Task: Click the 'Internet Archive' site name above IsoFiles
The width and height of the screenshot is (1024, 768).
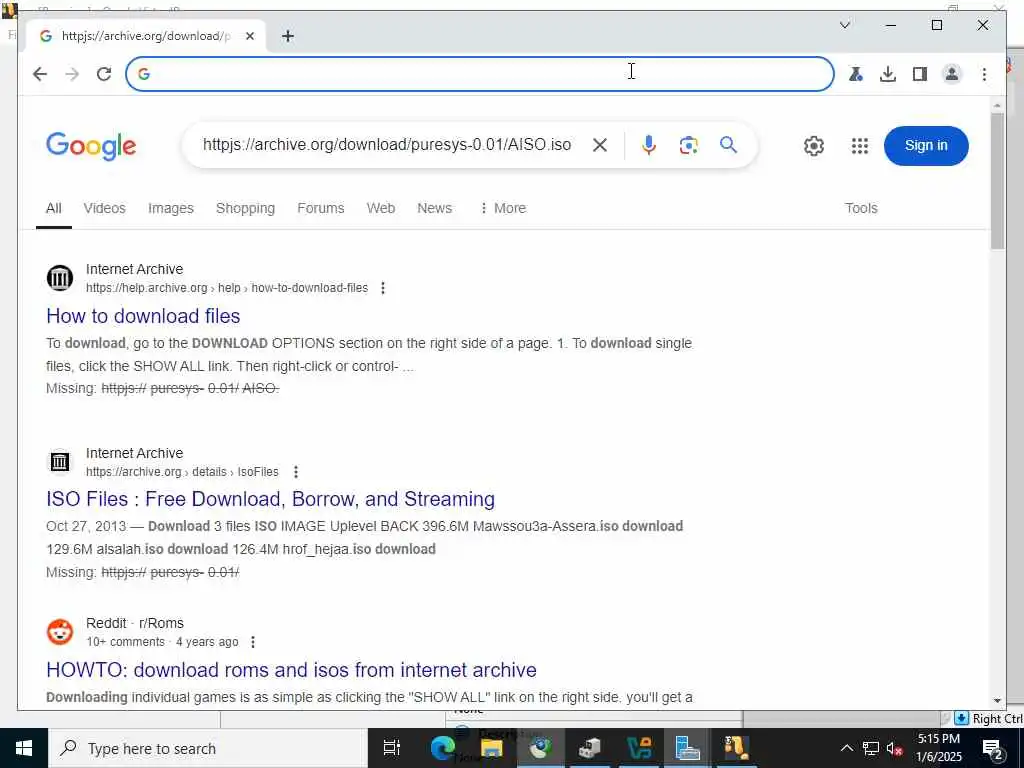Action: point(135,453)
